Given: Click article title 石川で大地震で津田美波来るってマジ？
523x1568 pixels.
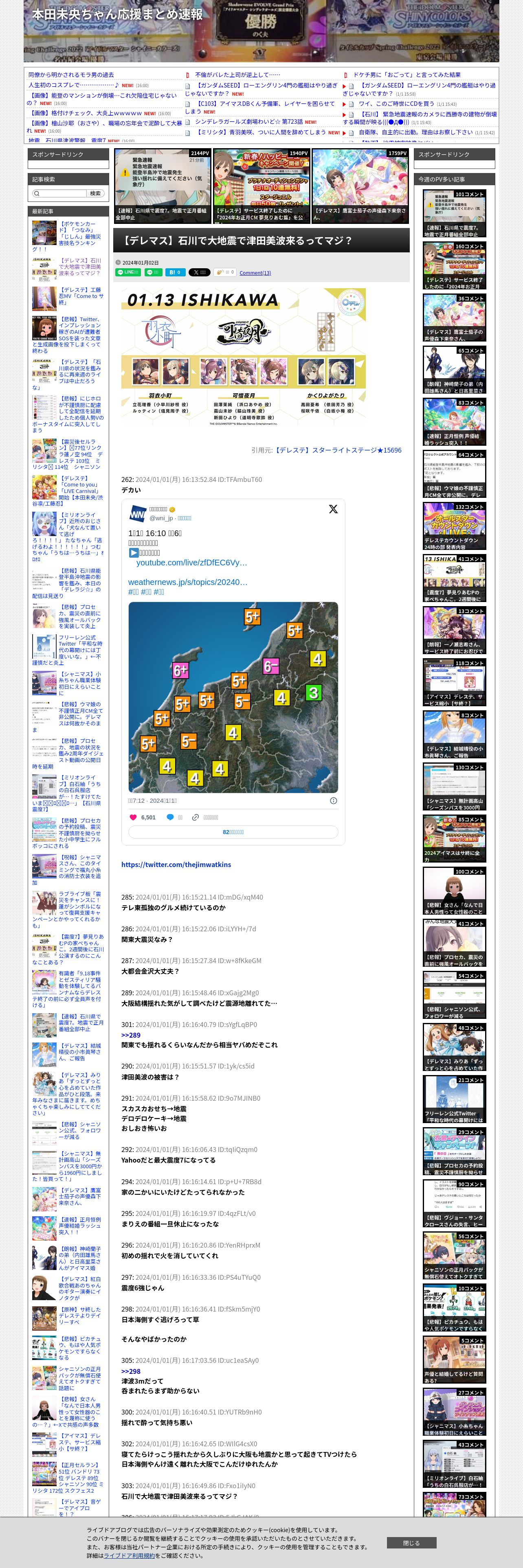Looking at the screenshot, I should (x=237, y=241).
